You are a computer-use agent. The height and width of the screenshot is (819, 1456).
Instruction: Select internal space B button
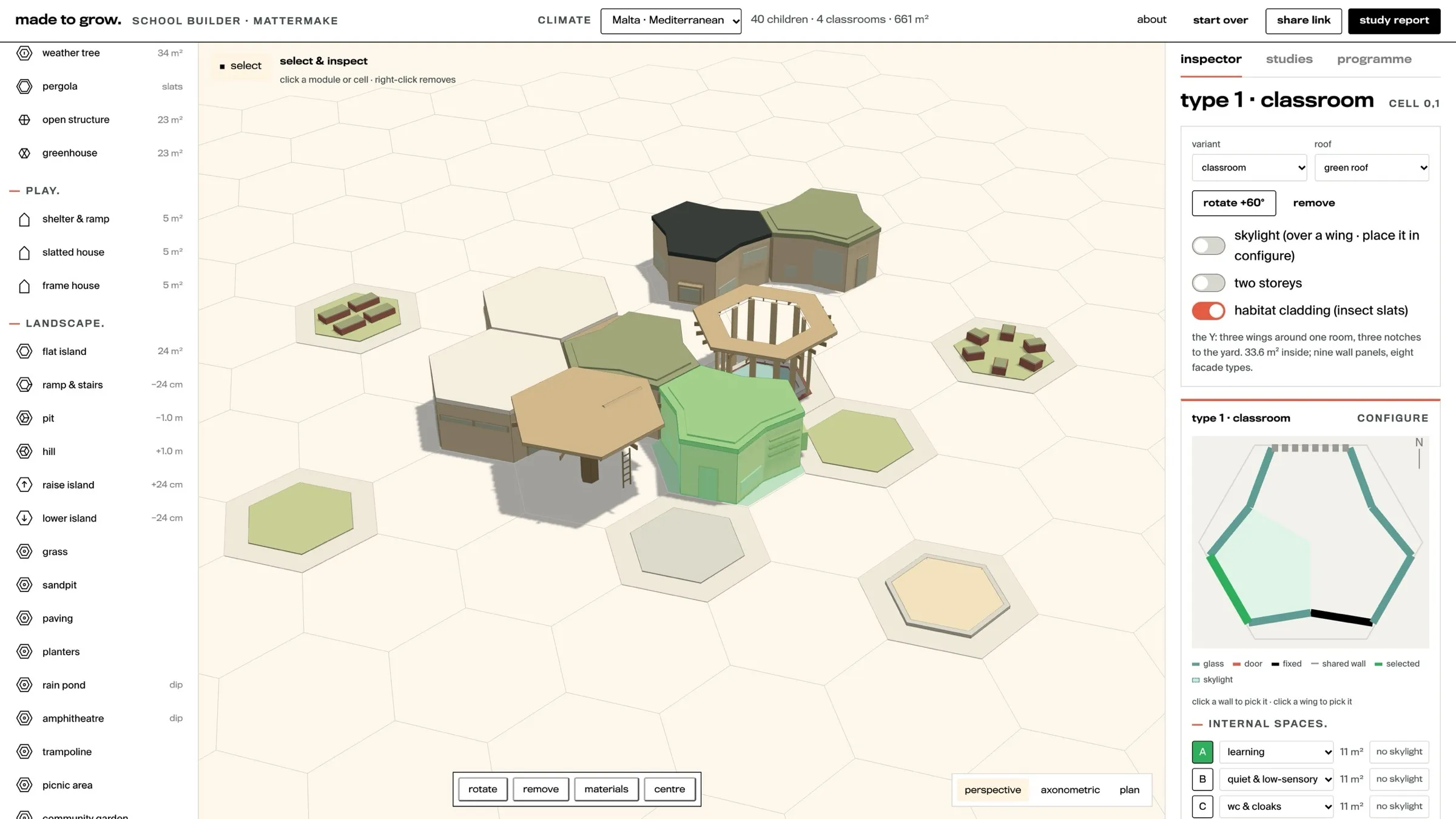(x=1202, y=779)
